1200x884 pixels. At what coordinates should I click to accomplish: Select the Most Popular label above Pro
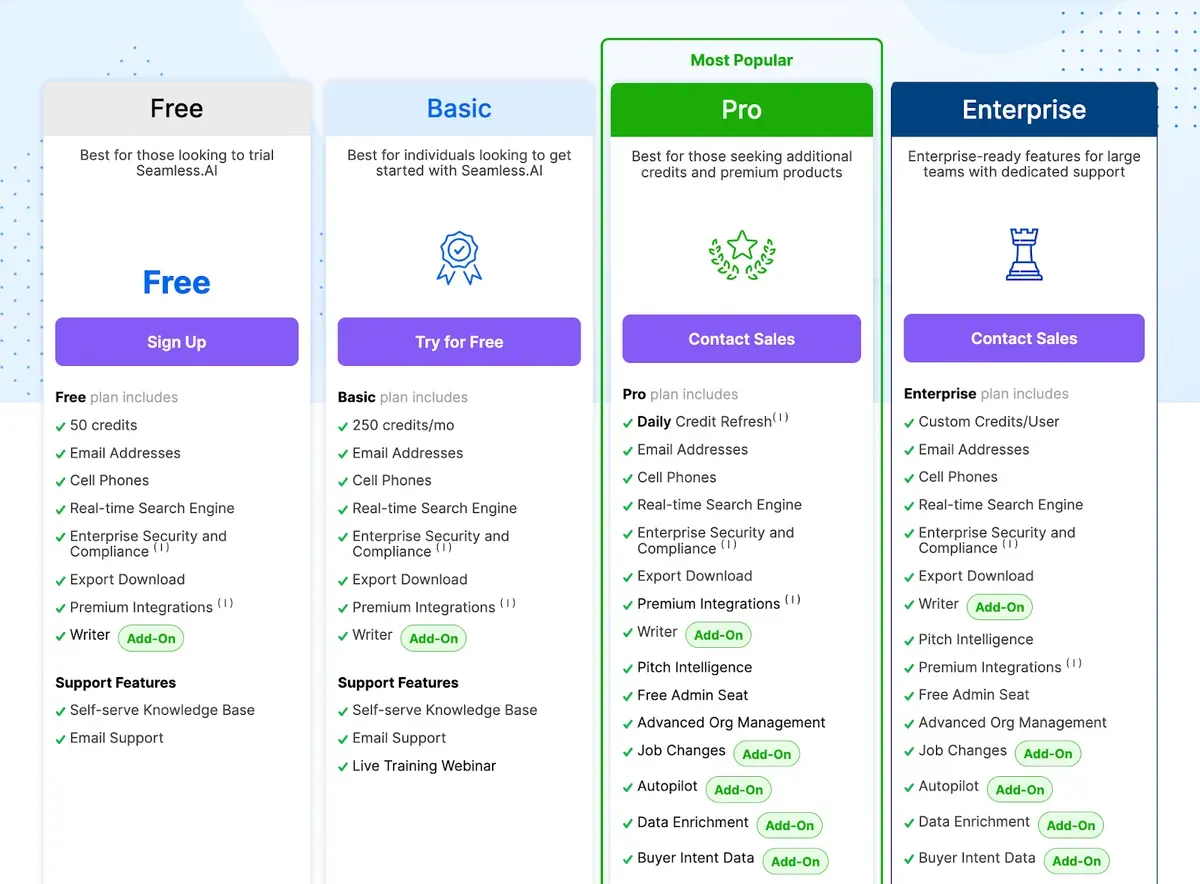[741, 60]
